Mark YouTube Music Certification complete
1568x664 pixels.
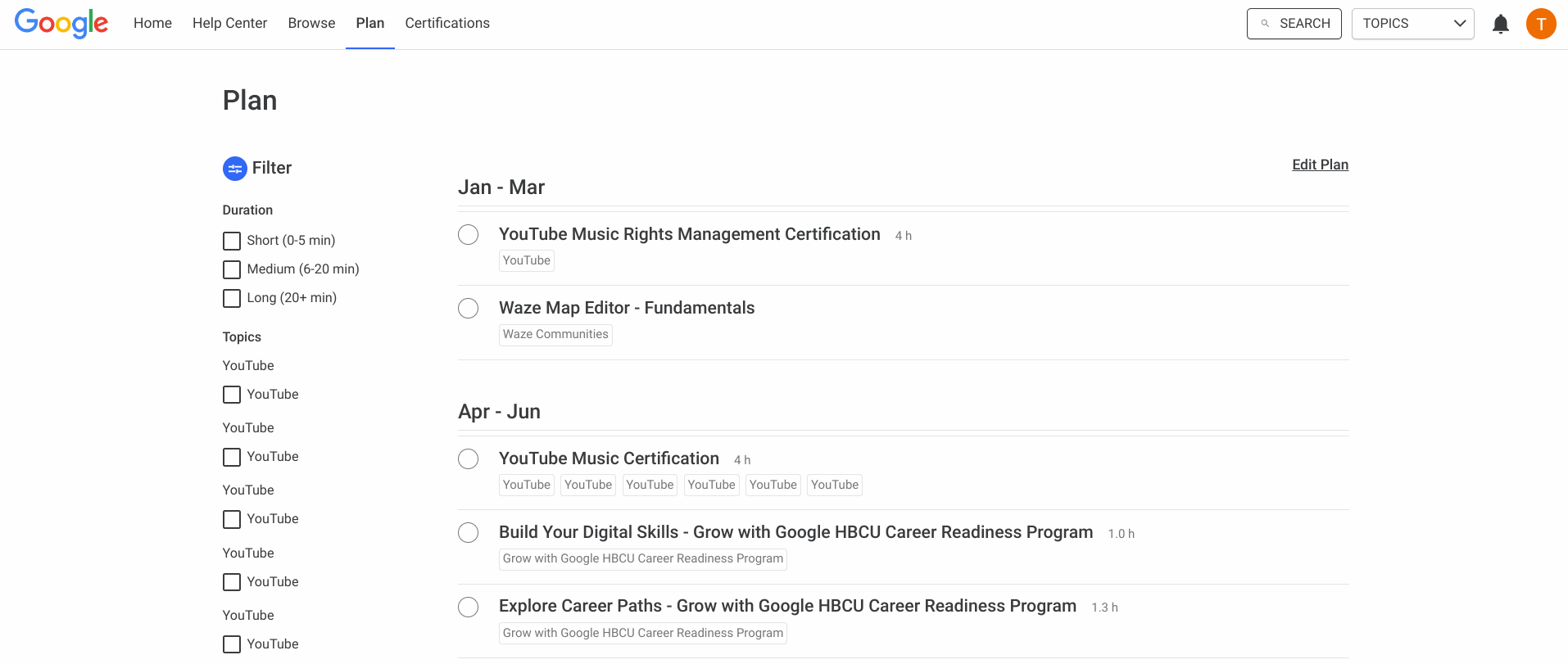[x=468, y=458]
